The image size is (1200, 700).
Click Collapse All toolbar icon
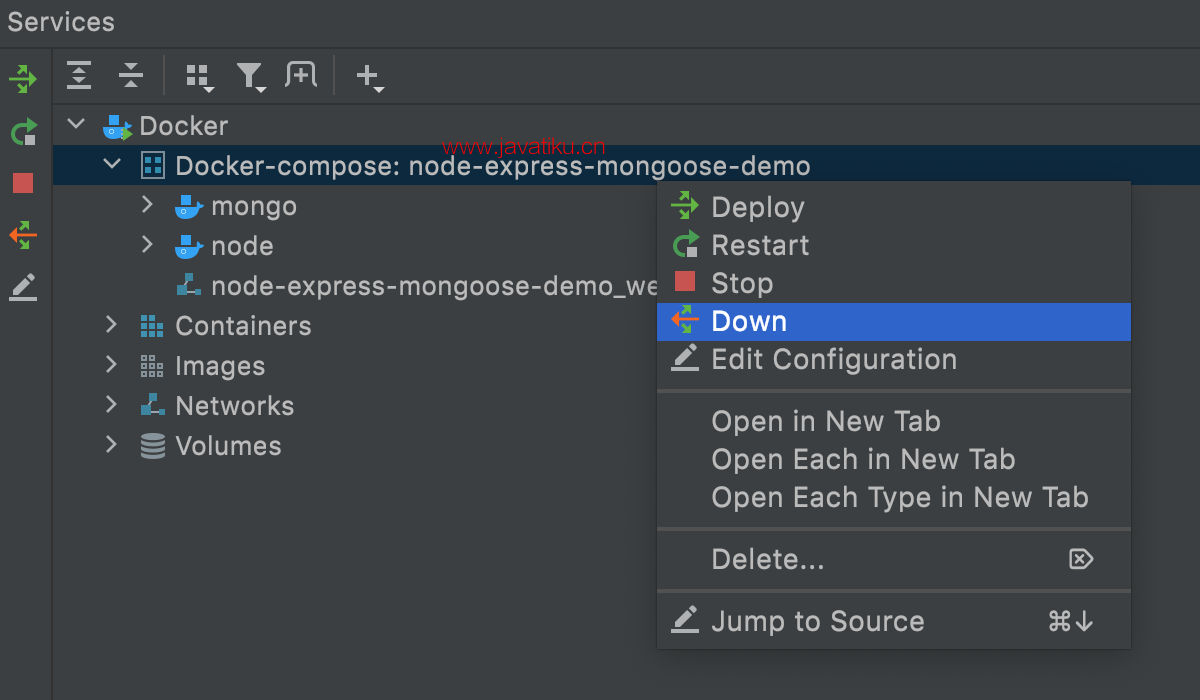click(131, 75)
